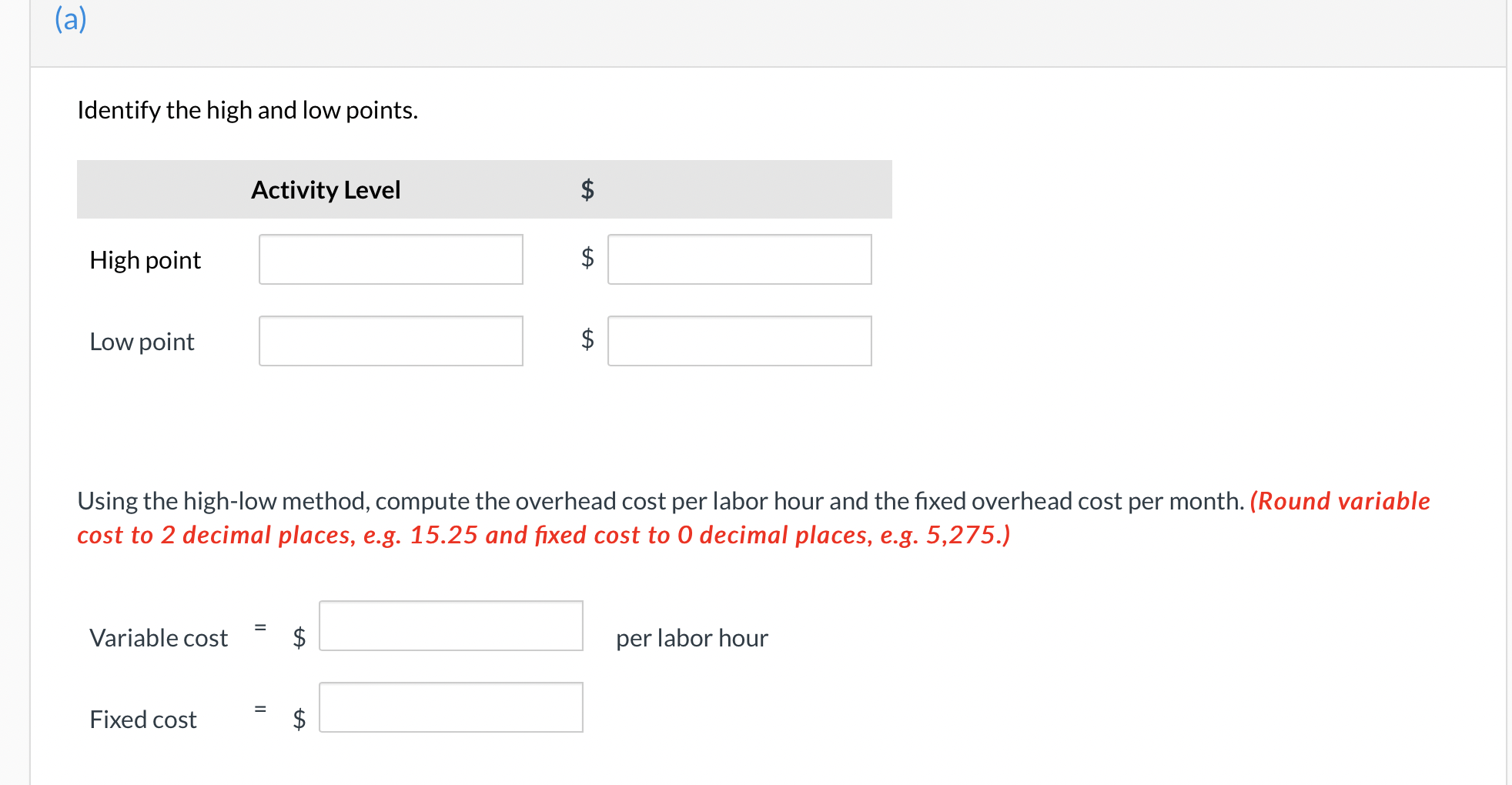This screenshot has height=785, width=1512.
Task: Click the 'High point' row label
Action: (x=146, y=260)
